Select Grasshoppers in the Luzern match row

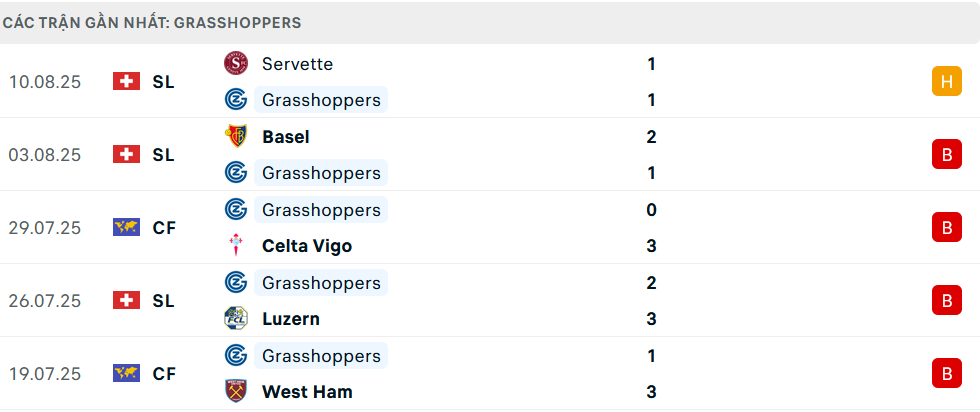[320, 283]
